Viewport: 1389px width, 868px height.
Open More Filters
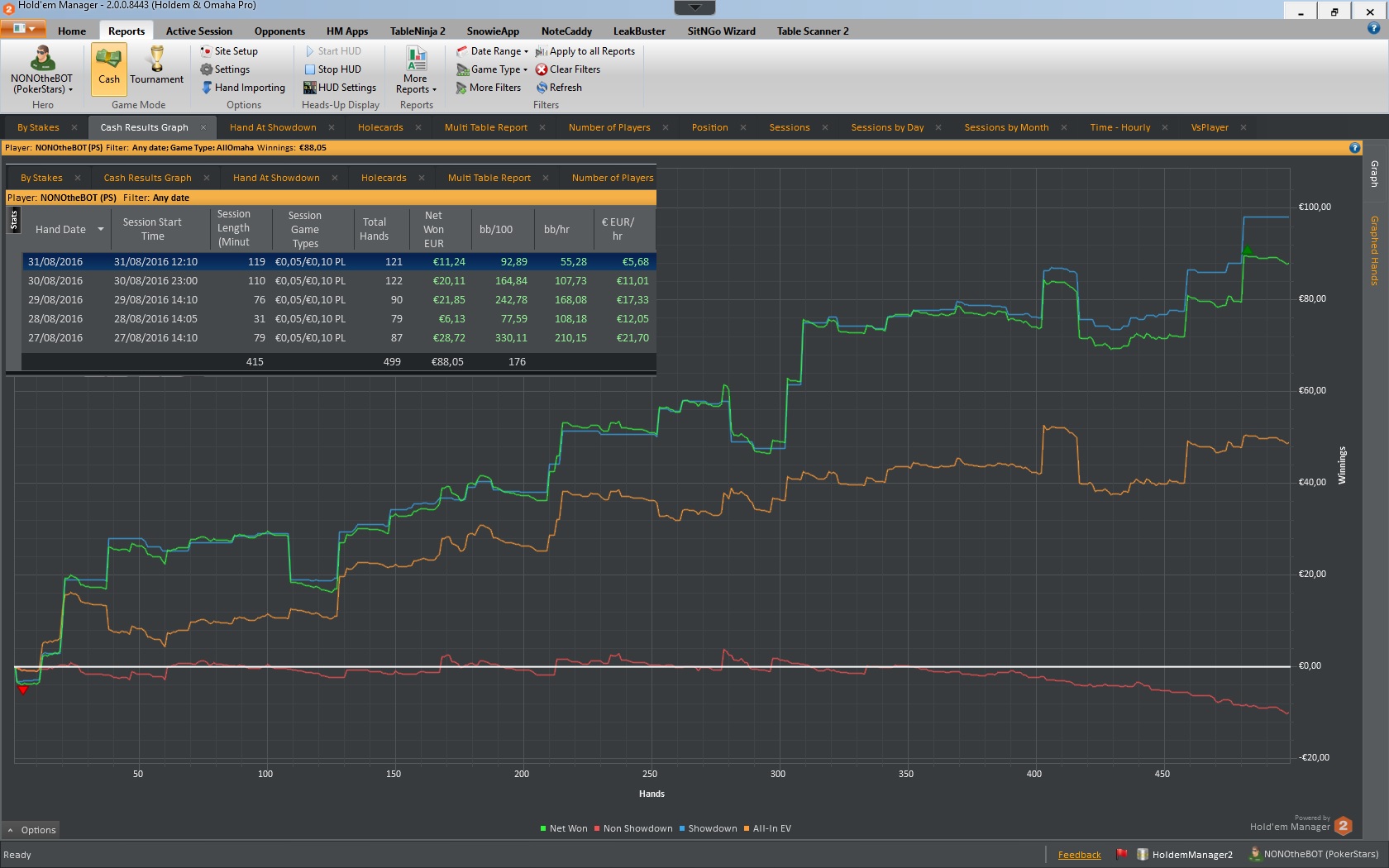click(489, 88)
